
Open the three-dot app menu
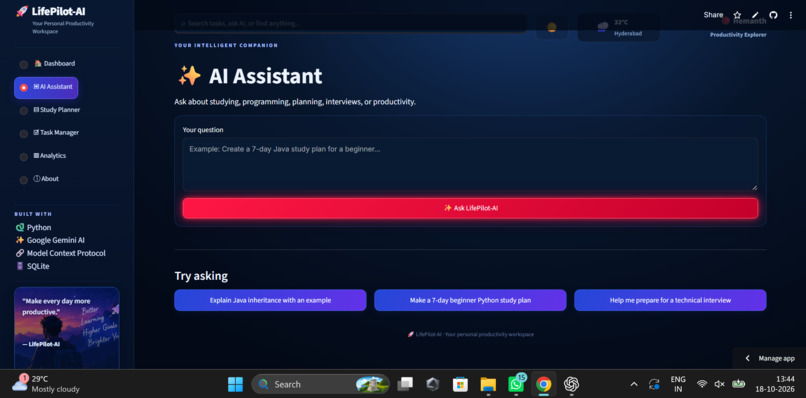point(791,15)
